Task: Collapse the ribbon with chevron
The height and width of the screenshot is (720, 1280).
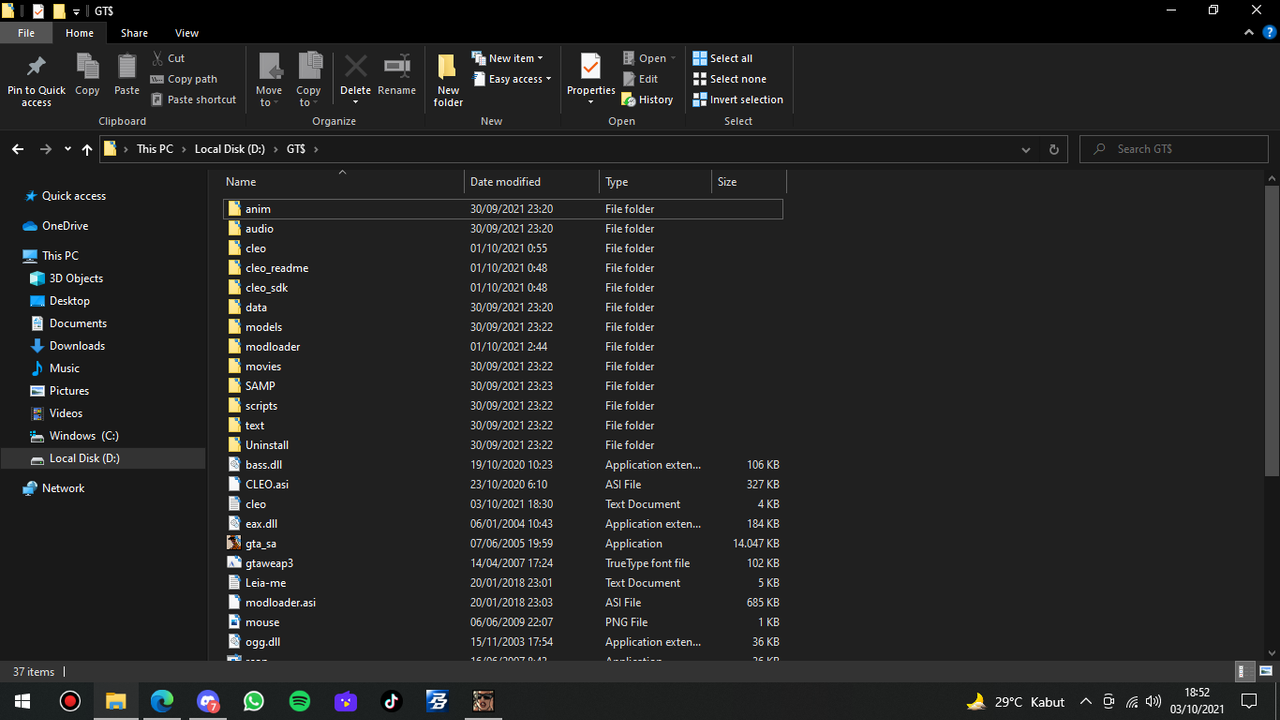Action: (x=1250, y=33)
